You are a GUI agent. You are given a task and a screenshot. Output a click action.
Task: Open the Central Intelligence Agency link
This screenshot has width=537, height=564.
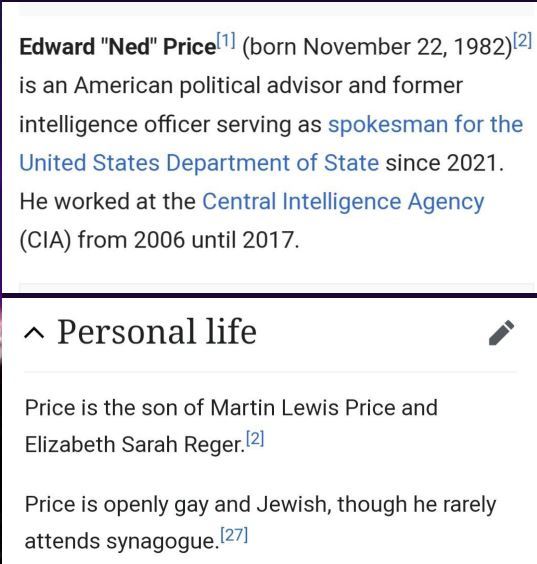(x=343, y=203)
